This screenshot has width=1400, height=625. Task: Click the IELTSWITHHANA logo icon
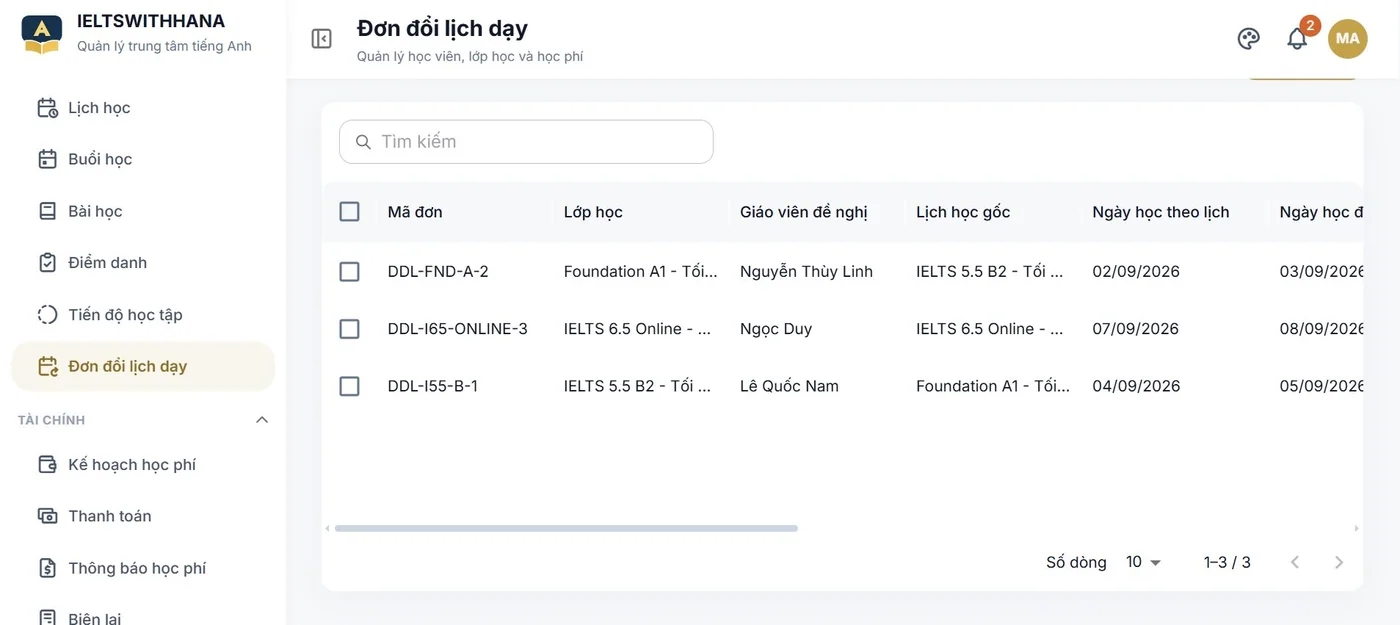[x=42, y=33]
